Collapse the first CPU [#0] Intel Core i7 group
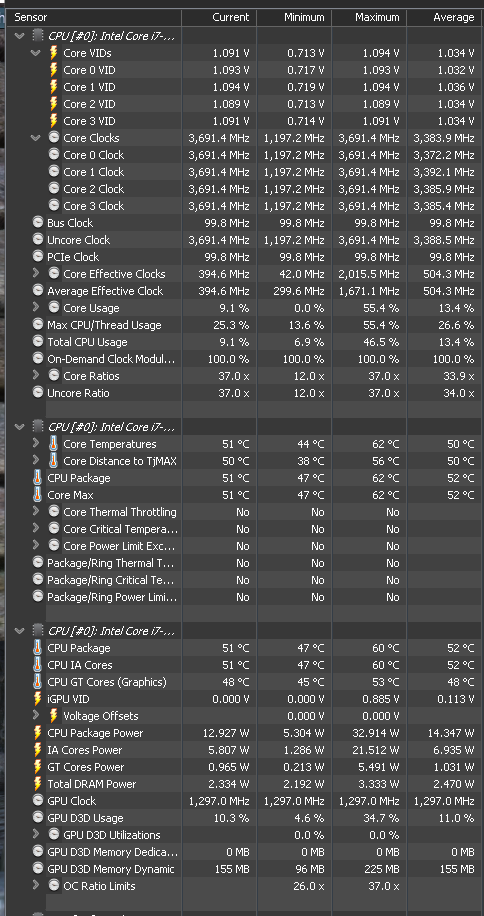484x916 pixels. [x=20, y=36]
